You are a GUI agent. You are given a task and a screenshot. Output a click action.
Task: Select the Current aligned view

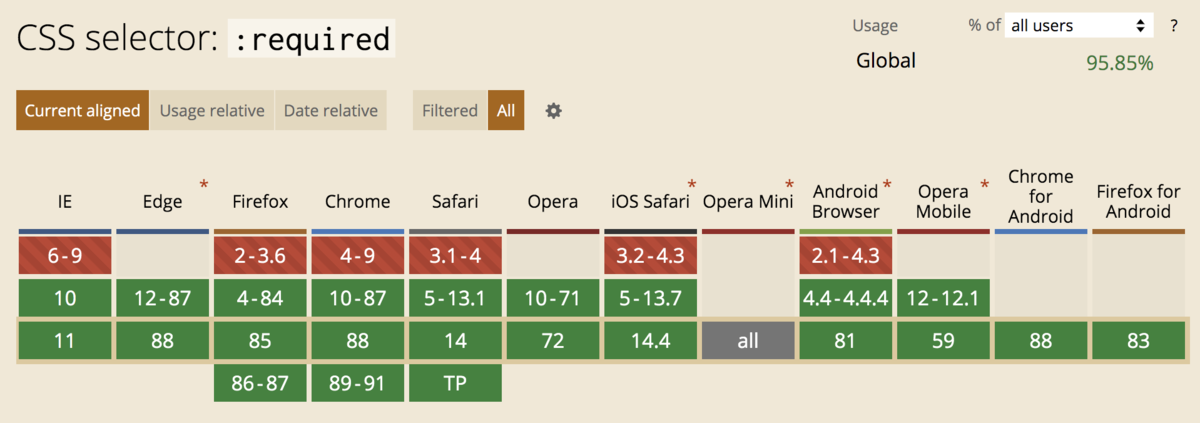click(x=82, y=110)
